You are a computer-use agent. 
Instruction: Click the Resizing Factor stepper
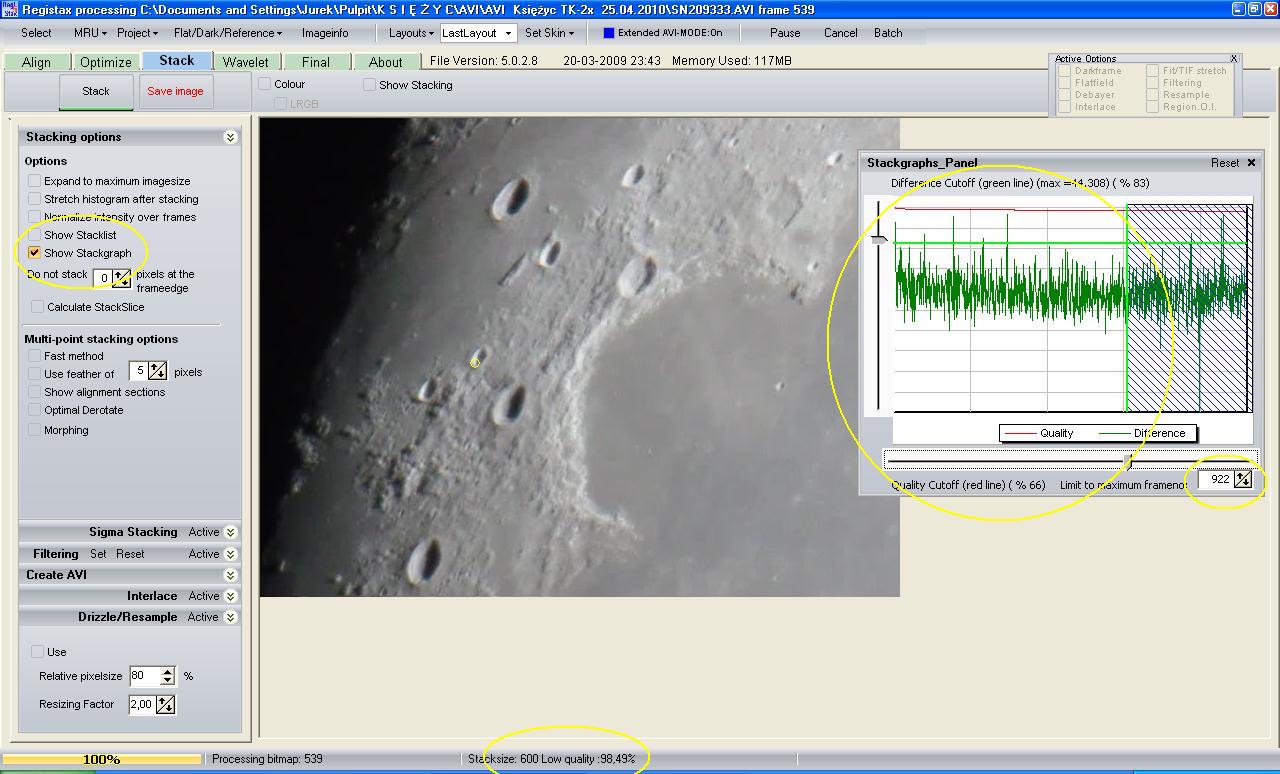[166, 705]
